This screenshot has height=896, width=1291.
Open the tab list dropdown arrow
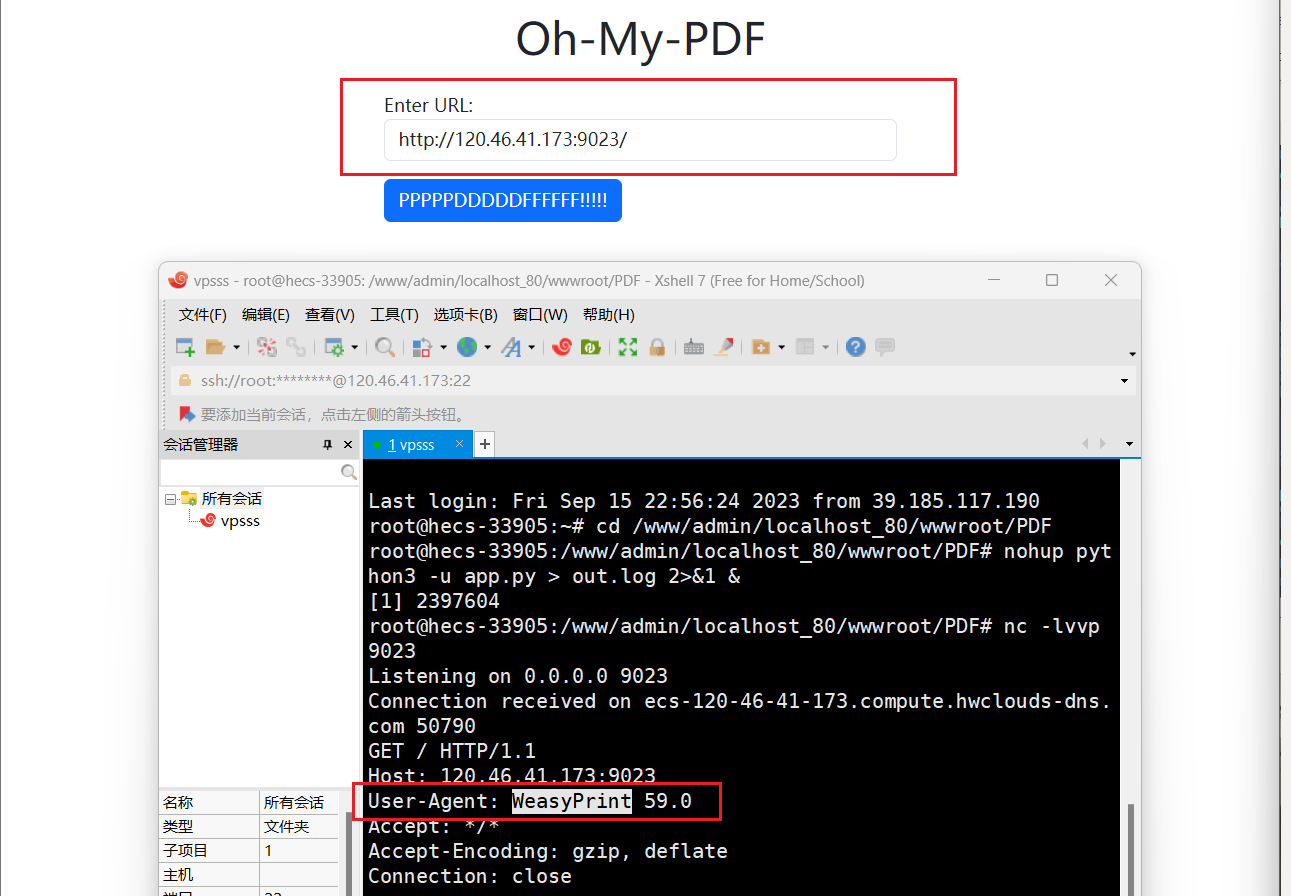click(1129, 444)
